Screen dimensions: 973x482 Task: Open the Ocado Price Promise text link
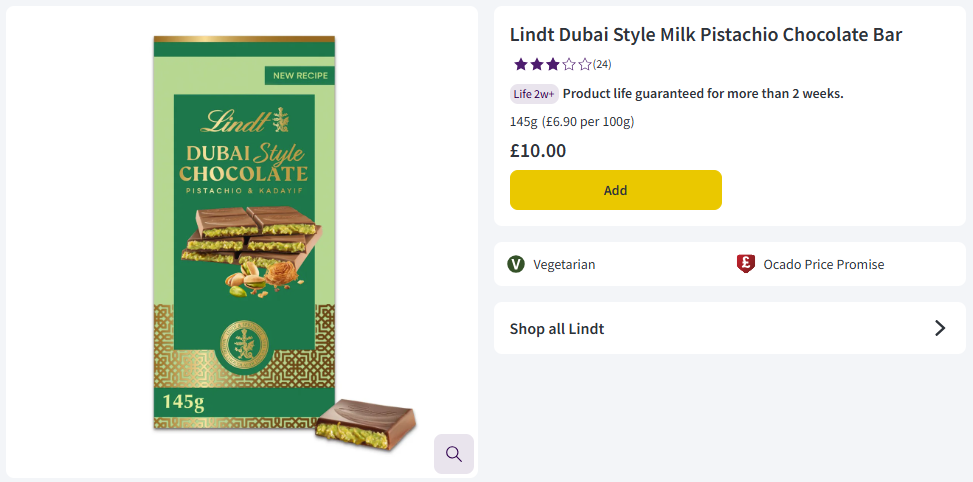823,264
